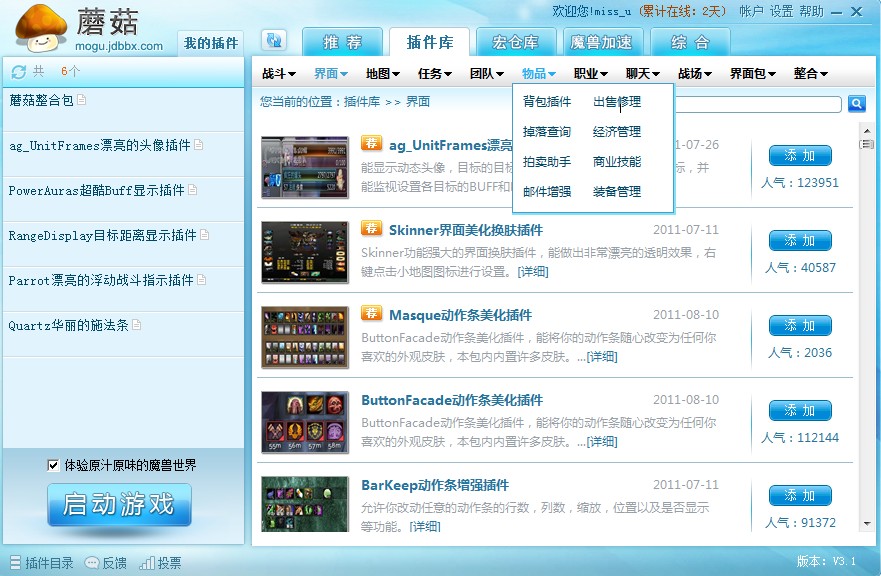The width and height of the screenshot is (881, 576).
Task: Switch to the 宏仓库 tab
Action: coord(516,42)
